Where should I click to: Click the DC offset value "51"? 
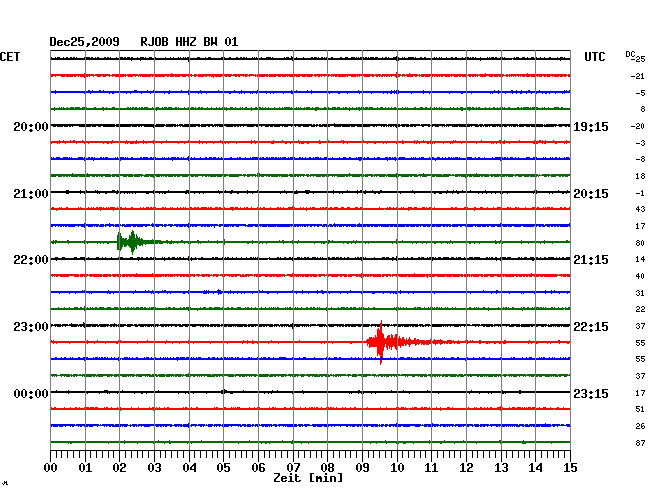click(x=640, y=409)
